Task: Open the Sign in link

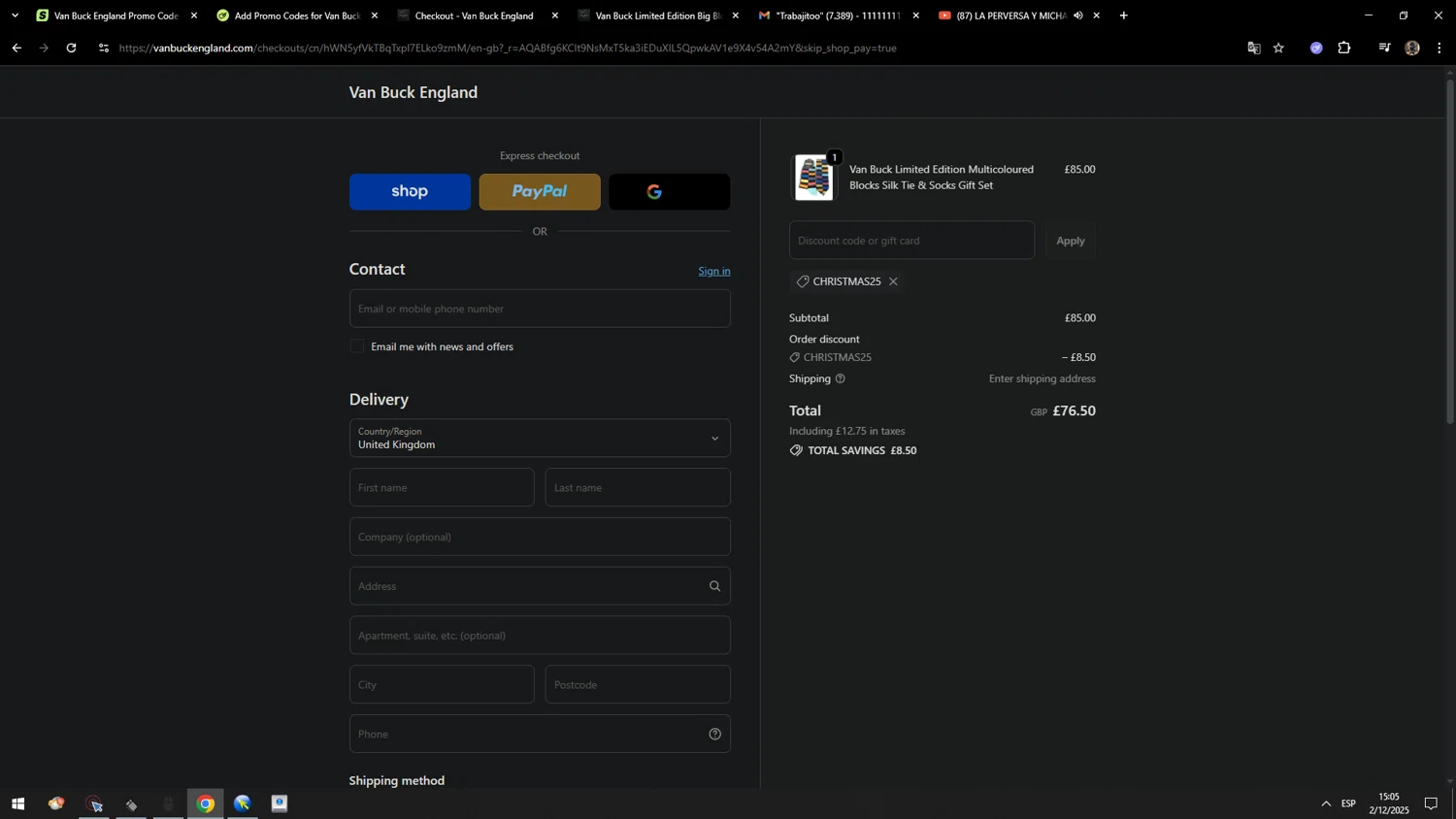Action: pyautogui.click(x=714, y=271)
